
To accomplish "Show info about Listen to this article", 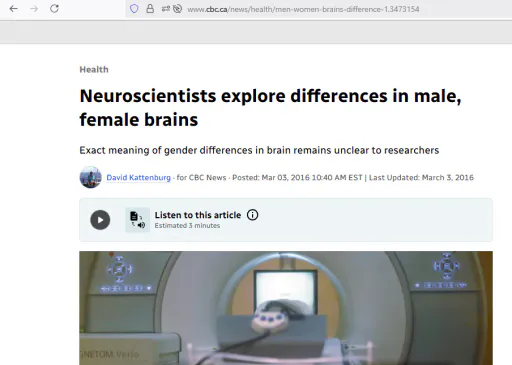I will click(x=252, y=215).
